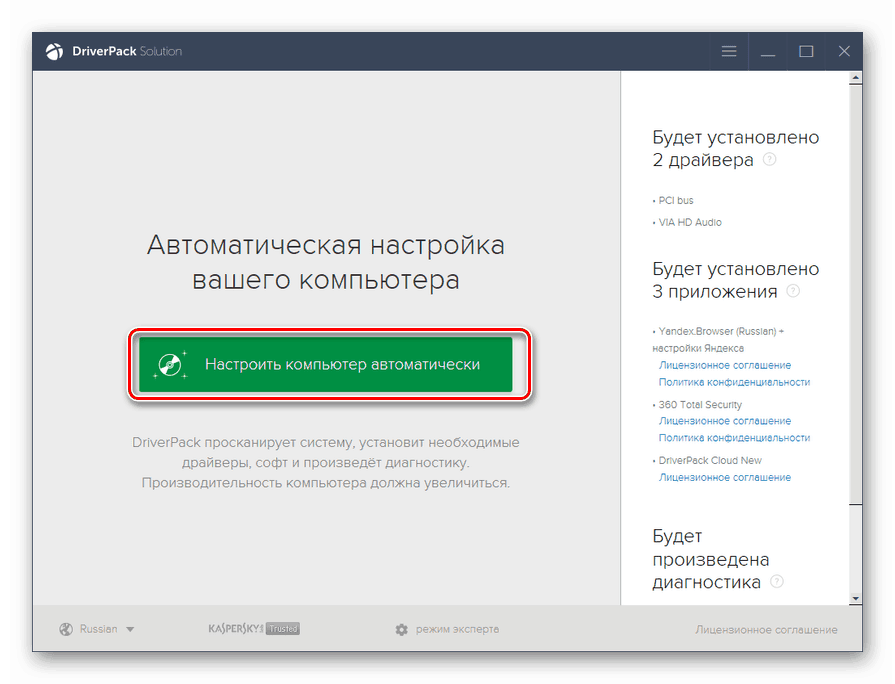Click the sidebar vertical scrollbar thumb

[855, 294]
